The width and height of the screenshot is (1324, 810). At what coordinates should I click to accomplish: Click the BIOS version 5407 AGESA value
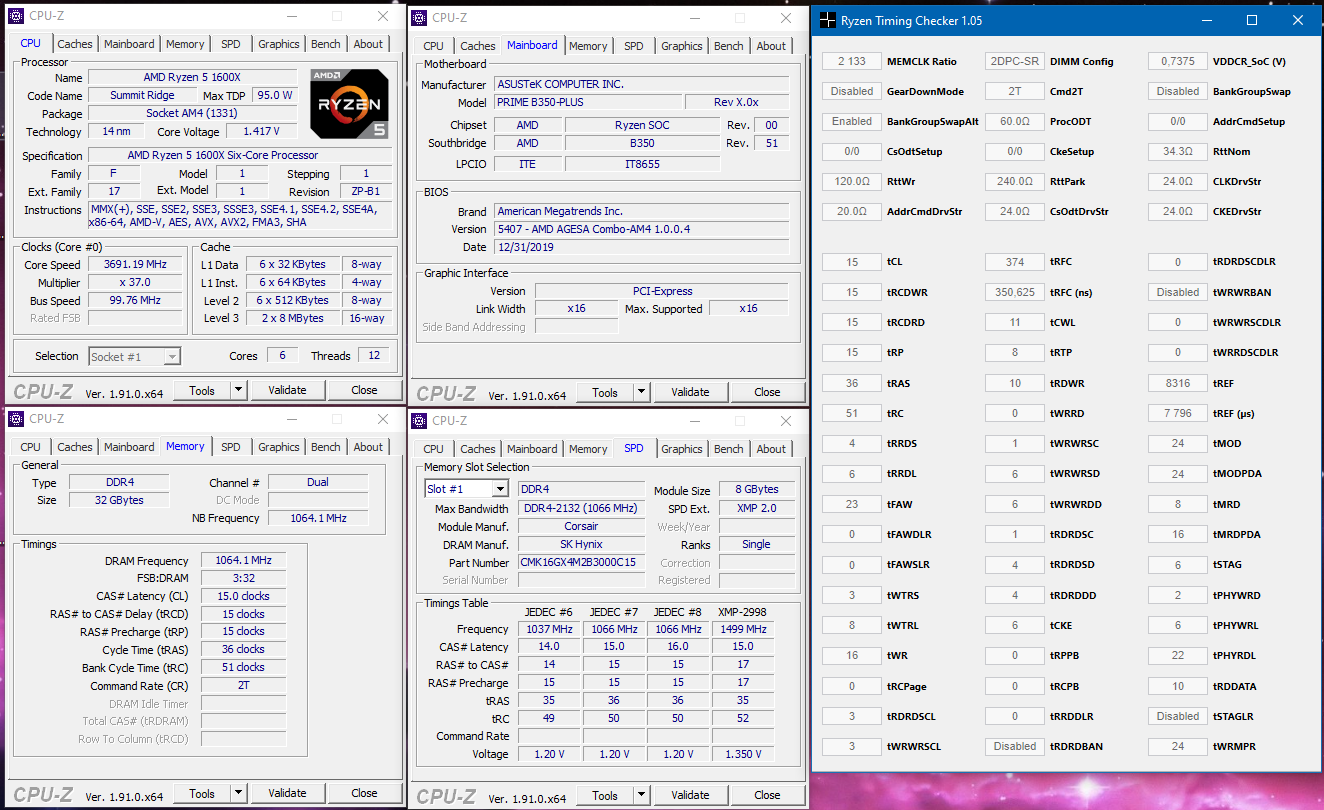(641, 229)
